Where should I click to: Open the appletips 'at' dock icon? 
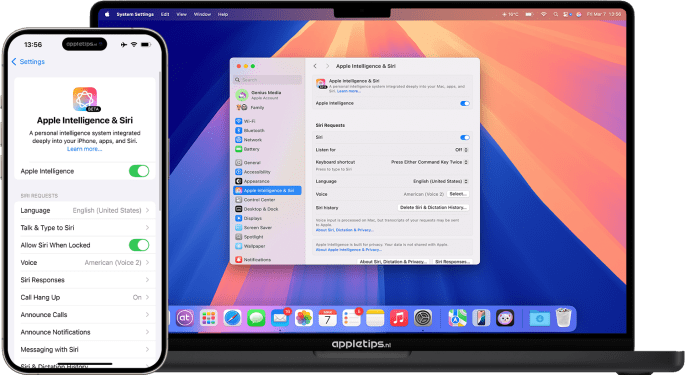(185, 318)
